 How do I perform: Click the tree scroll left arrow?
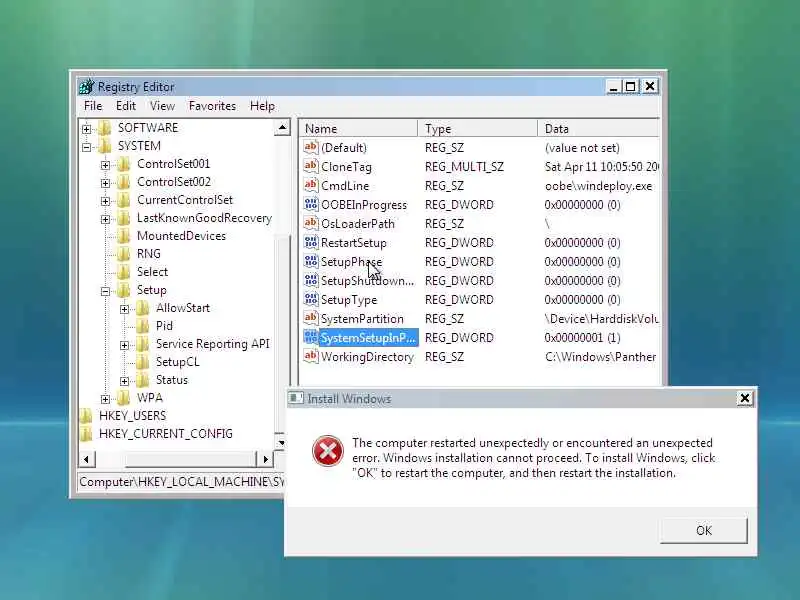pos(86,459)
